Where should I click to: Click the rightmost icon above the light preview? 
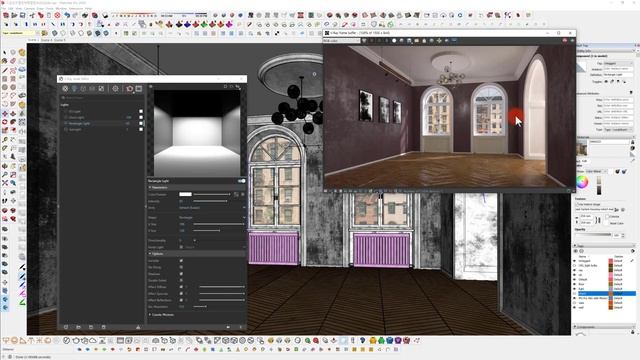tap(238, 87)
